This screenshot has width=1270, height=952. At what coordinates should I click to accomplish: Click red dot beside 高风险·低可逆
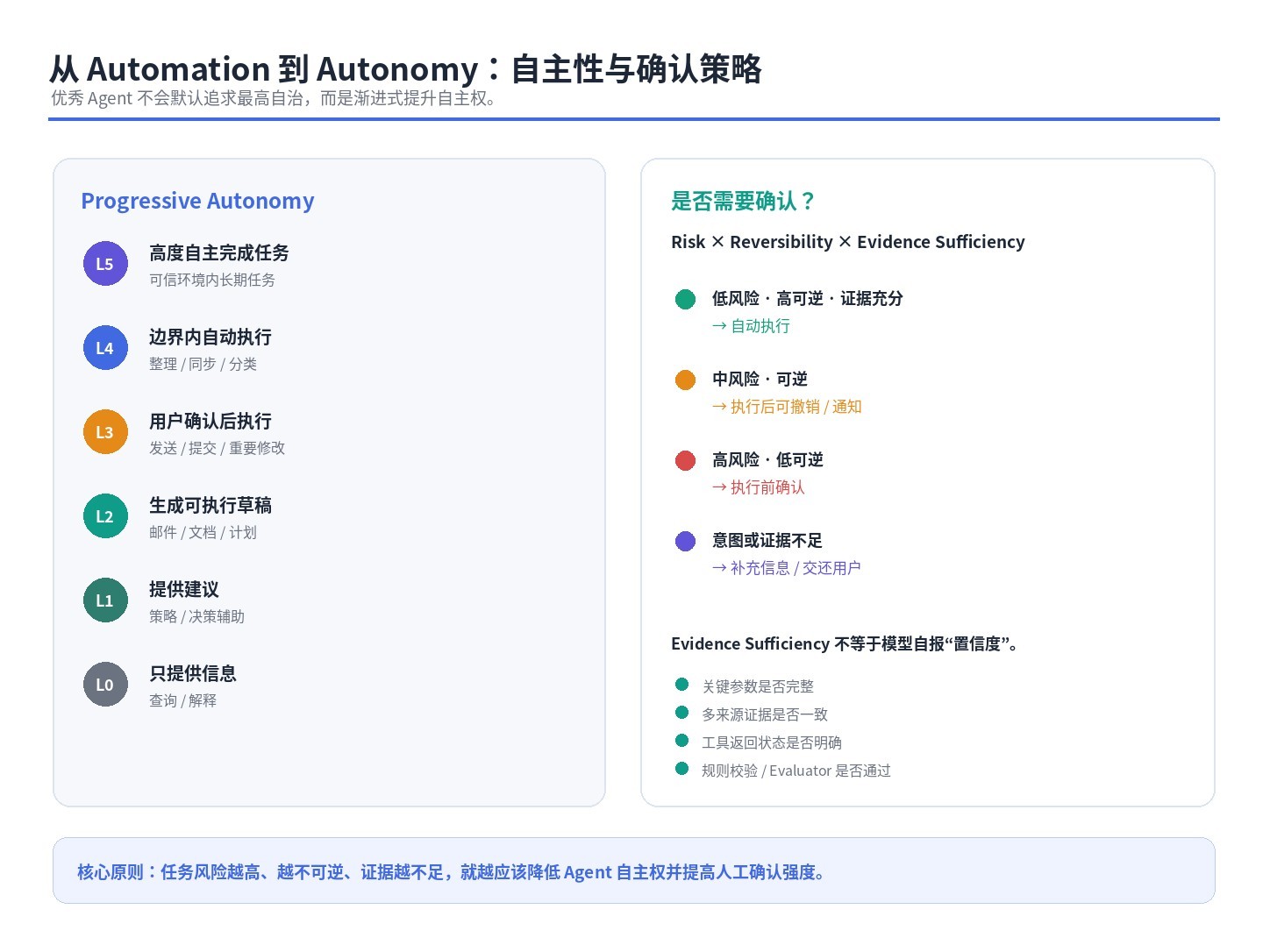click(x=685, y=461)
